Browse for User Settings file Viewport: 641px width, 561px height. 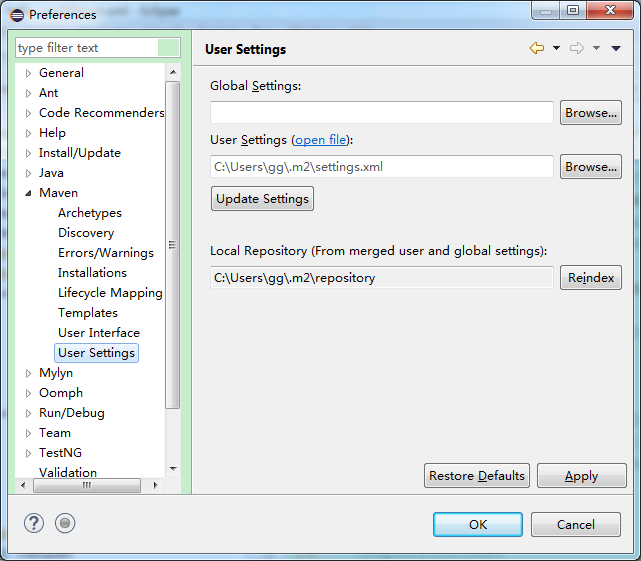[x=591, y=166]
